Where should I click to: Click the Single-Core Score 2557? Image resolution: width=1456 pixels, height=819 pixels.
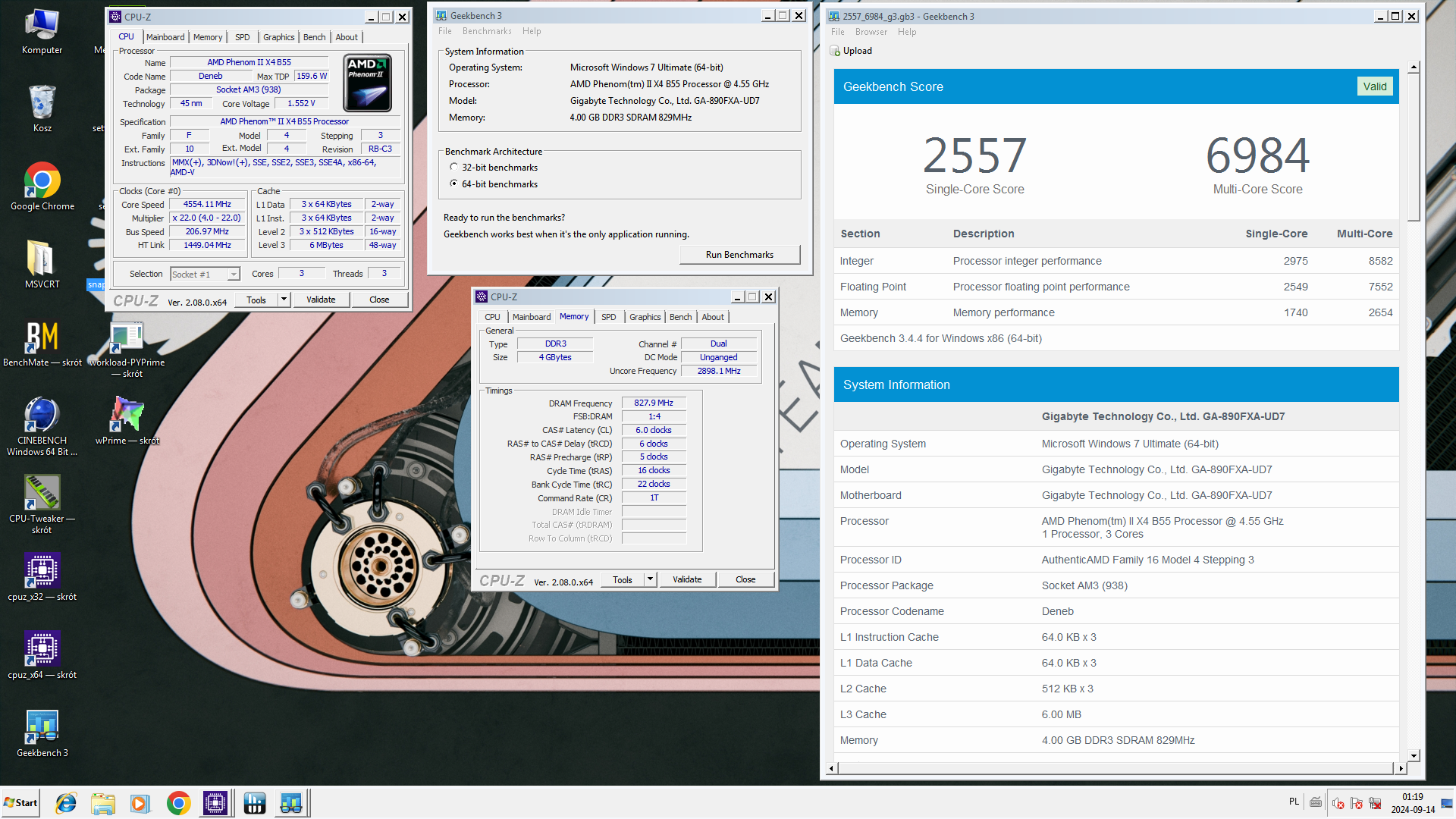[974, 156]
